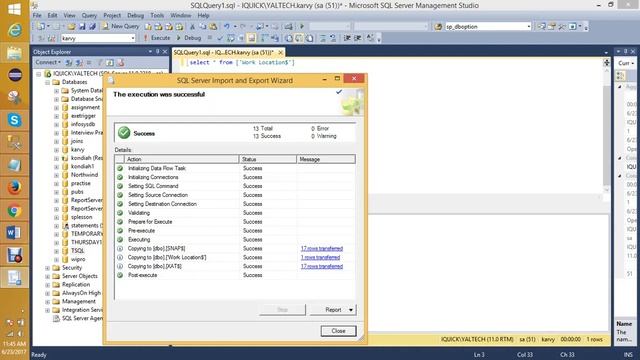Screen dimensions: 640x360
Task: Click the Close button in wizard
Action: tap(338, 331)
